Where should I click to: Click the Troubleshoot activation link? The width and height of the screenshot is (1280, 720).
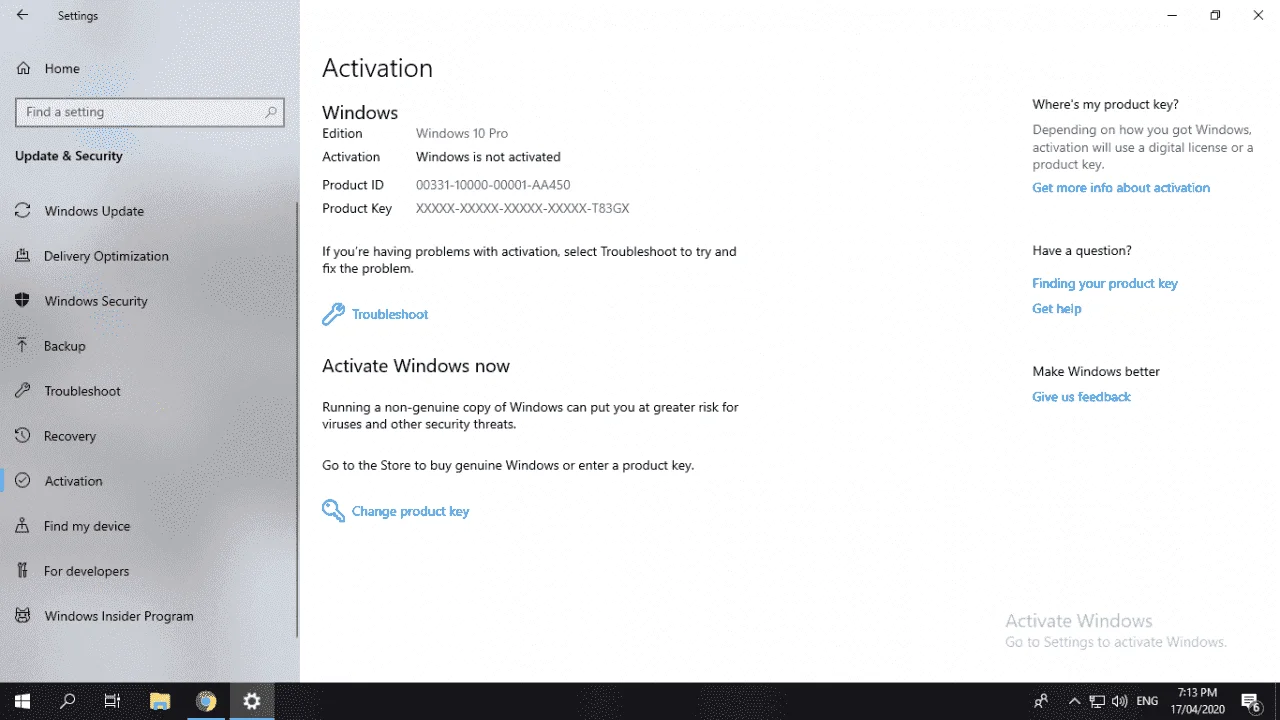[390, 314]
